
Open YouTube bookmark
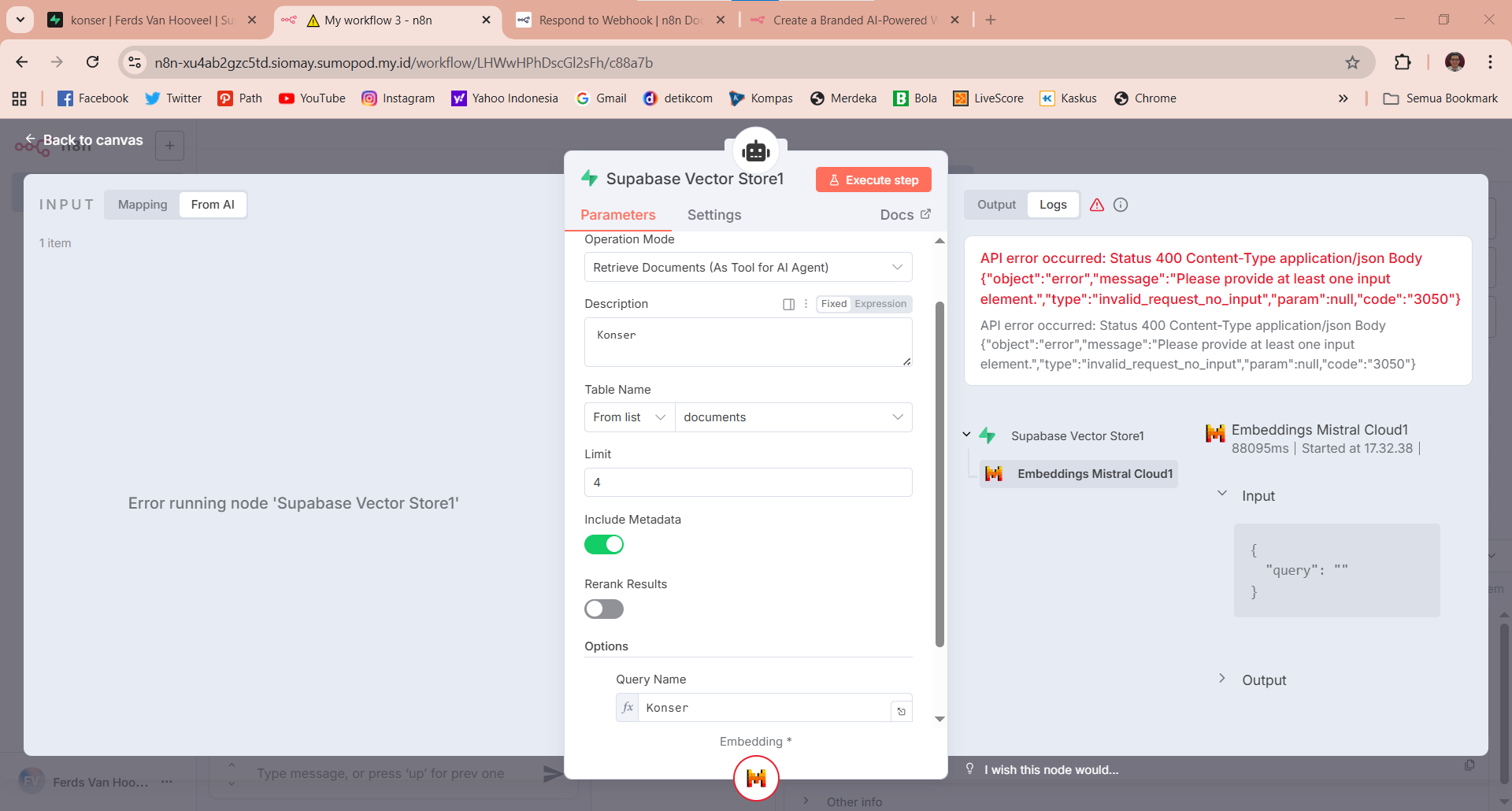[312, 98]
